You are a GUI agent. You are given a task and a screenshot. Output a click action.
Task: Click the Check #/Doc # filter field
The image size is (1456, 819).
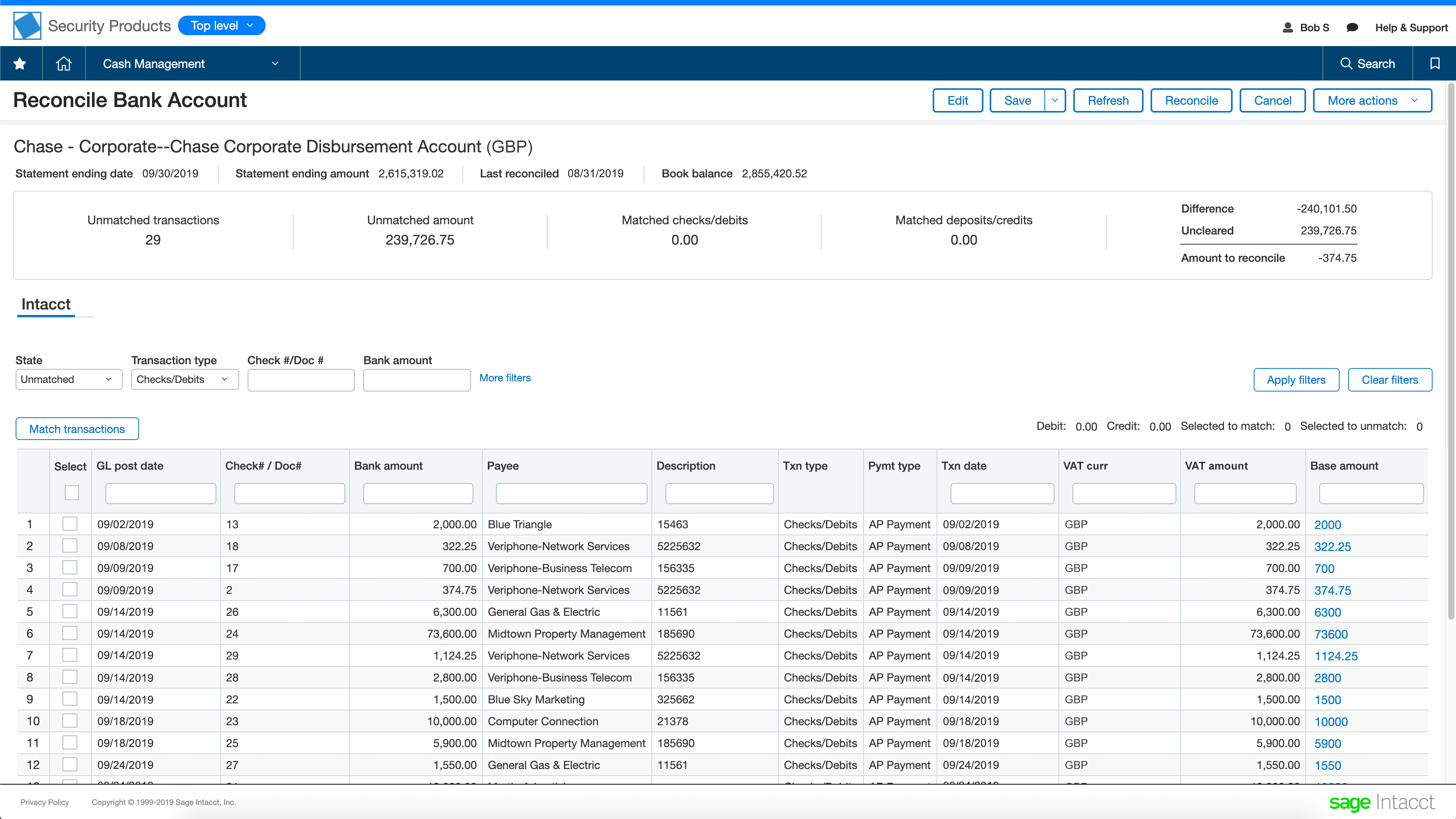tap(300, 380)
